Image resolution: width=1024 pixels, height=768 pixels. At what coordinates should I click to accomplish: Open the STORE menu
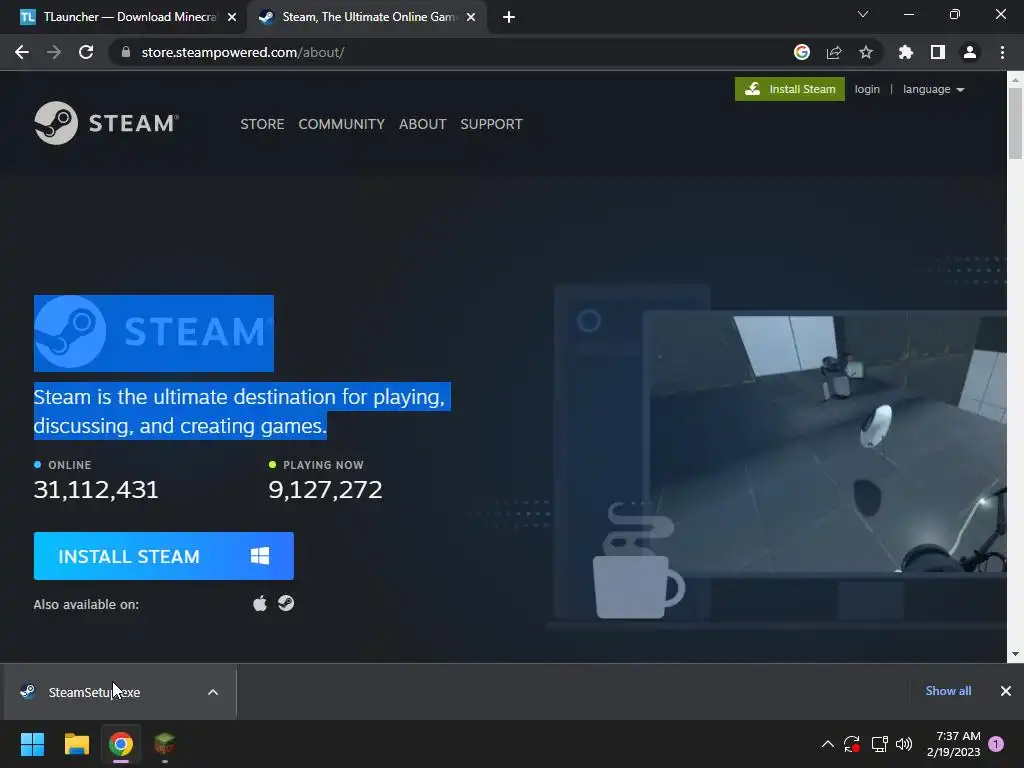click(x=262, y=124)
